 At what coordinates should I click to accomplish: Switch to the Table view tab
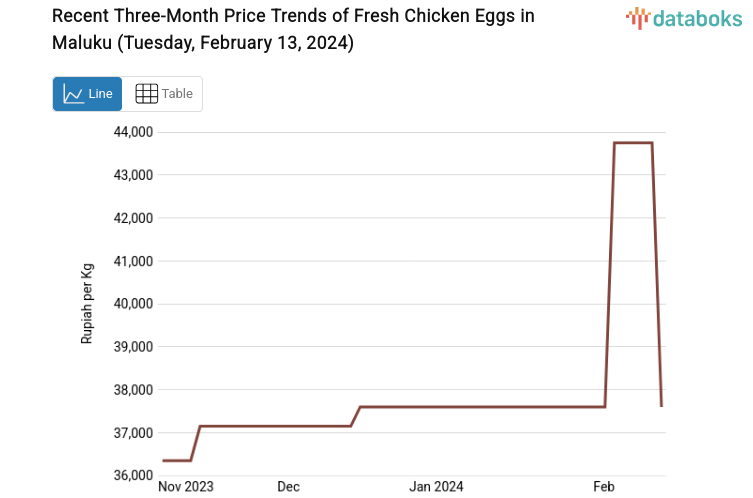pyautogui.click(x=163, y=94)
